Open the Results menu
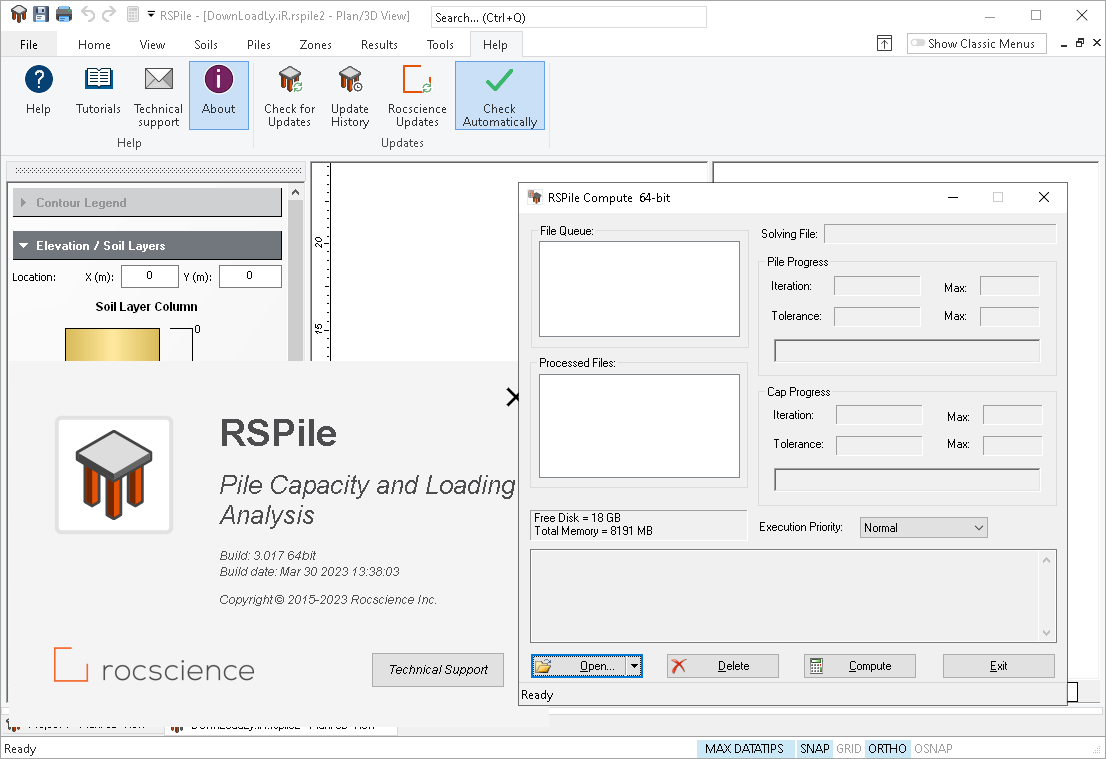This screenshot has height=759, width=1106. 379,44
